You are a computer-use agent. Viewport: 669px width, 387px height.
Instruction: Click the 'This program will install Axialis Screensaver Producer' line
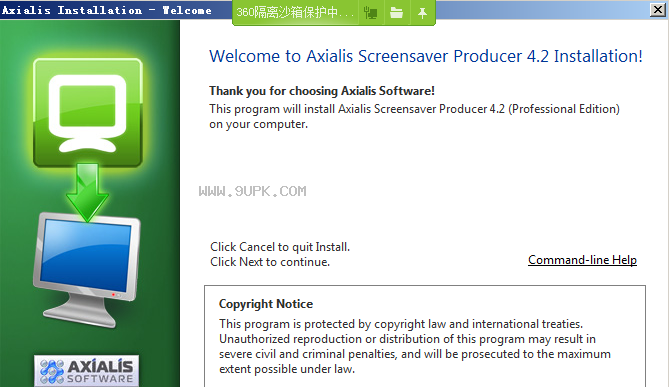tap(414, 109)
